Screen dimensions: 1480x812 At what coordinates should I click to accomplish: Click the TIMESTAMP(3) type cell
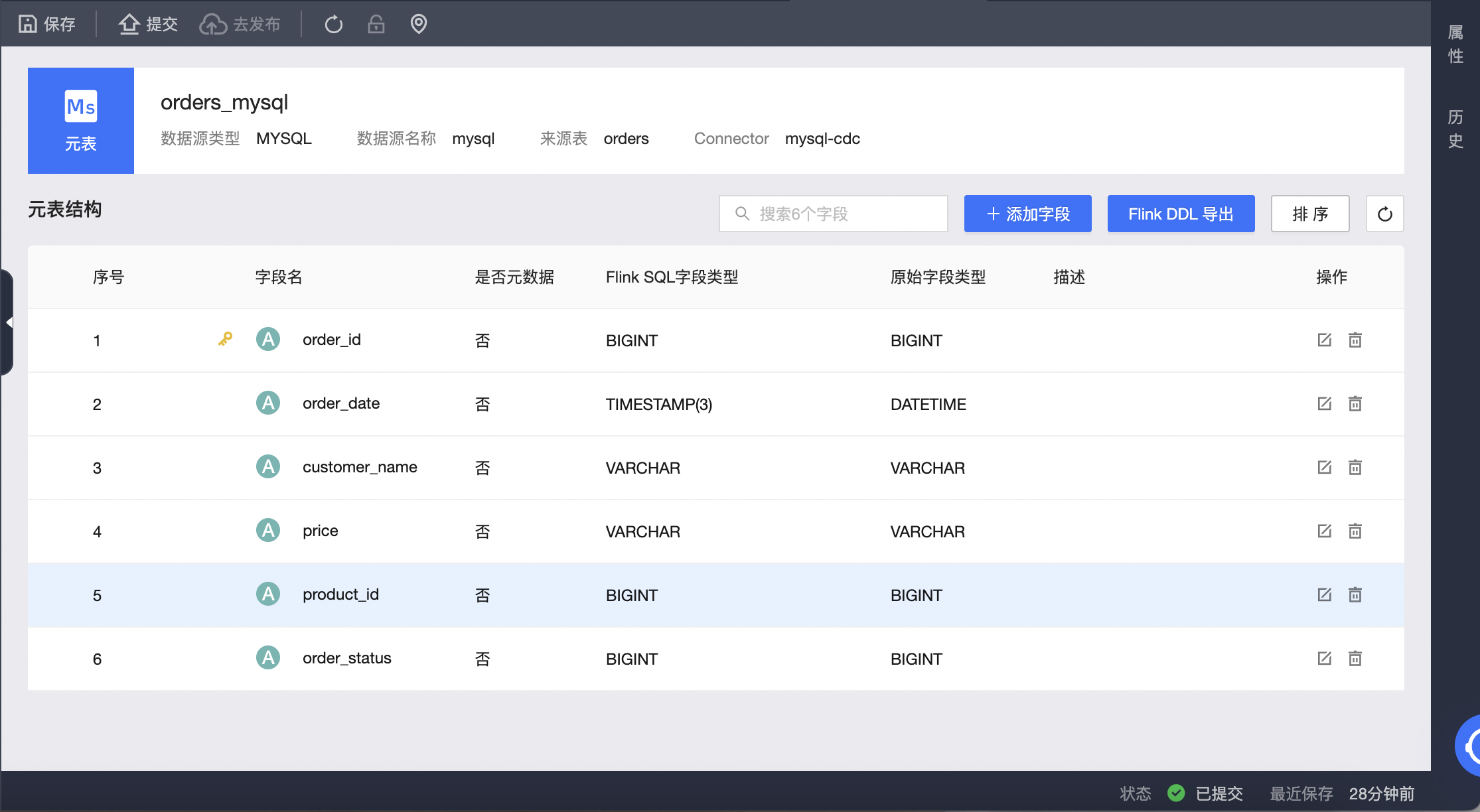point(659,404)
